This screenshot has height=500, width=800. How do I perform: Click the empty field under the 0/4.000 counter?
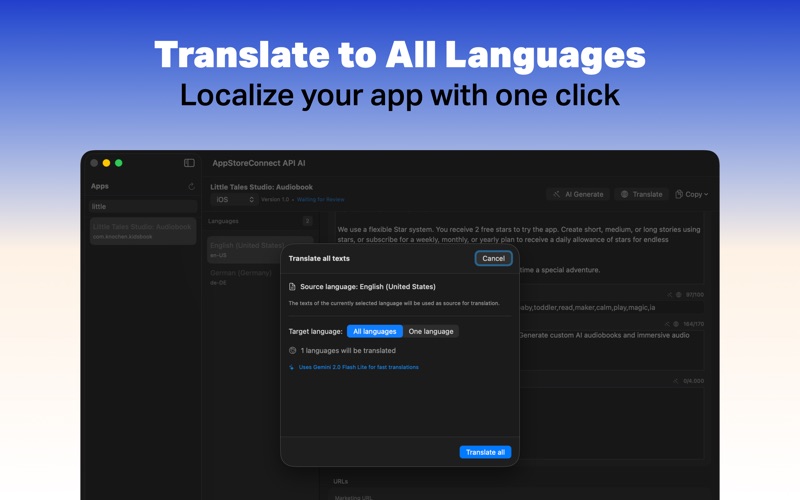pos(610,423)
